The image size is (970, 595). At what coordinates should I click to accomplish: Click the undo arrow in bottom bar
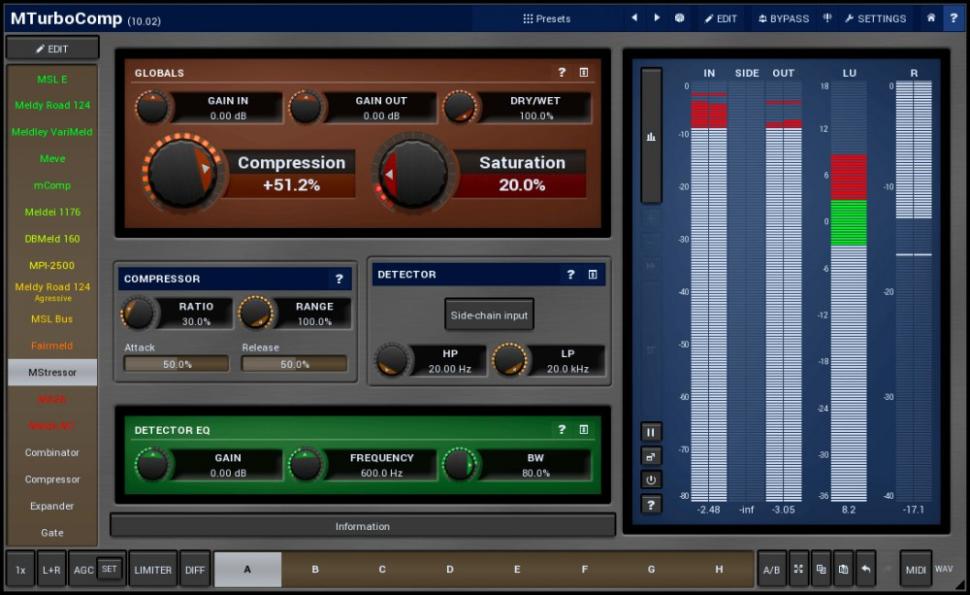click(x=865, y=569)
